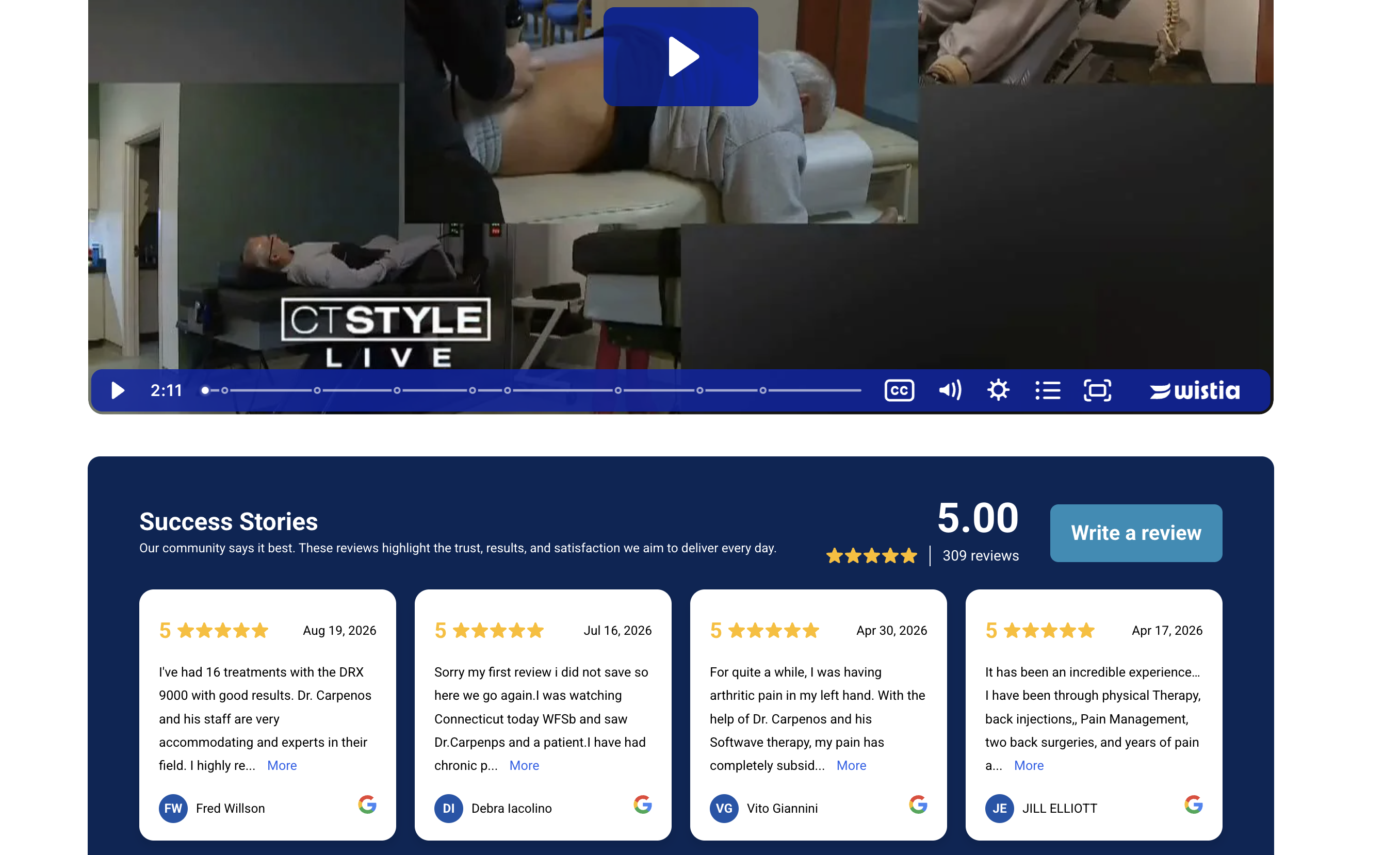Click the Jul 16, 2026 review date
The image size is (1400, 855).
(617, 630)
